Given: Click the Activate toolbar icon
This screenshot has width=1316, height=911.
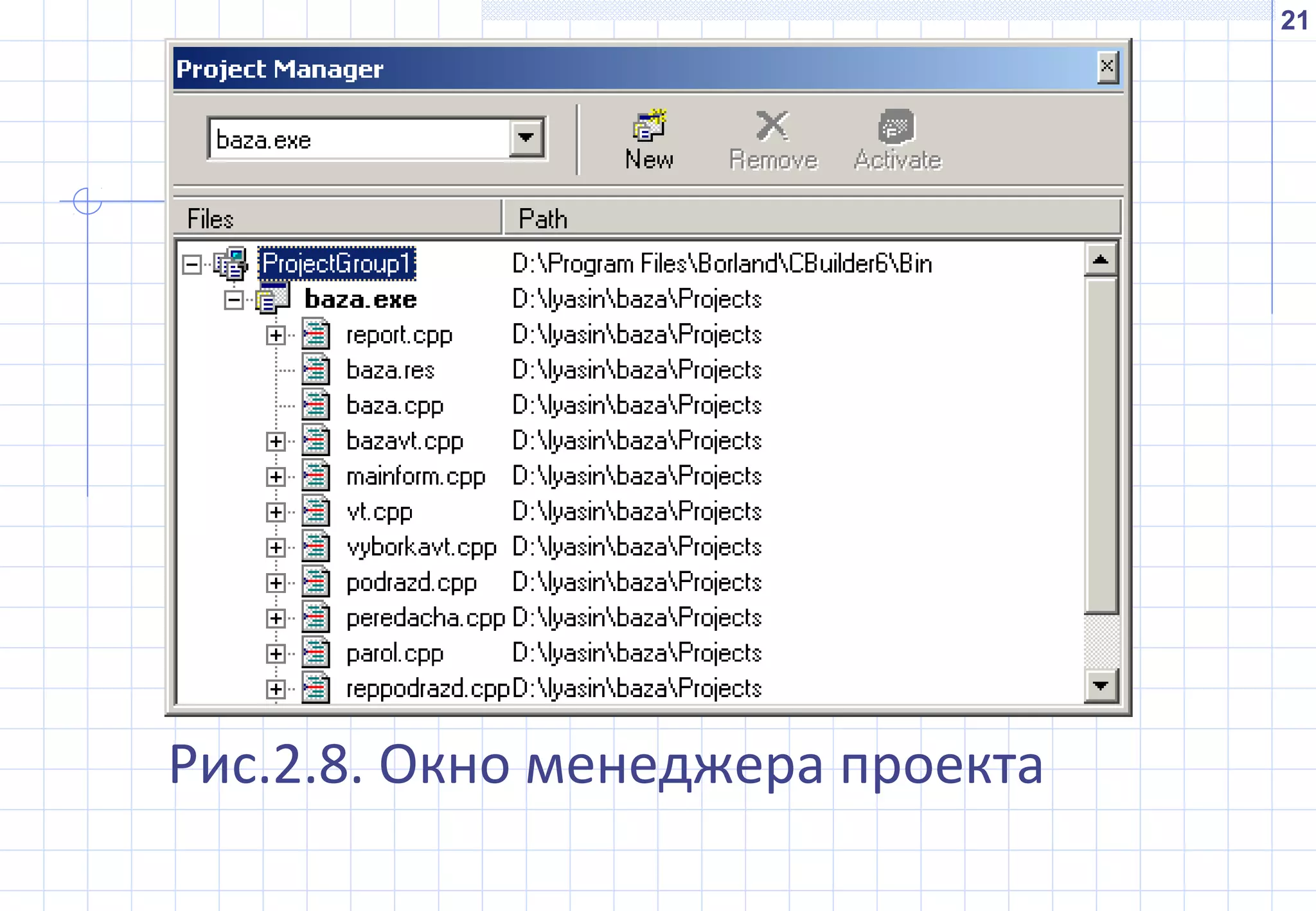Looking at the screenshot, I should (896, 126).
